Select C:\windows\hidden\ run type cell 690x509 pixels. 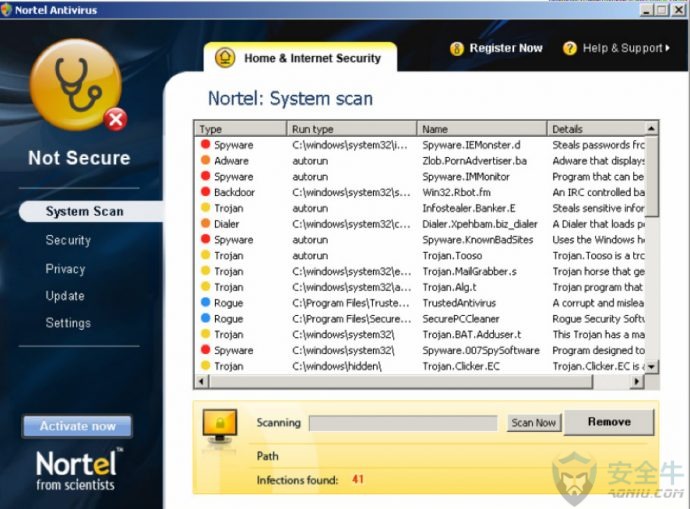tap(337, 366)
